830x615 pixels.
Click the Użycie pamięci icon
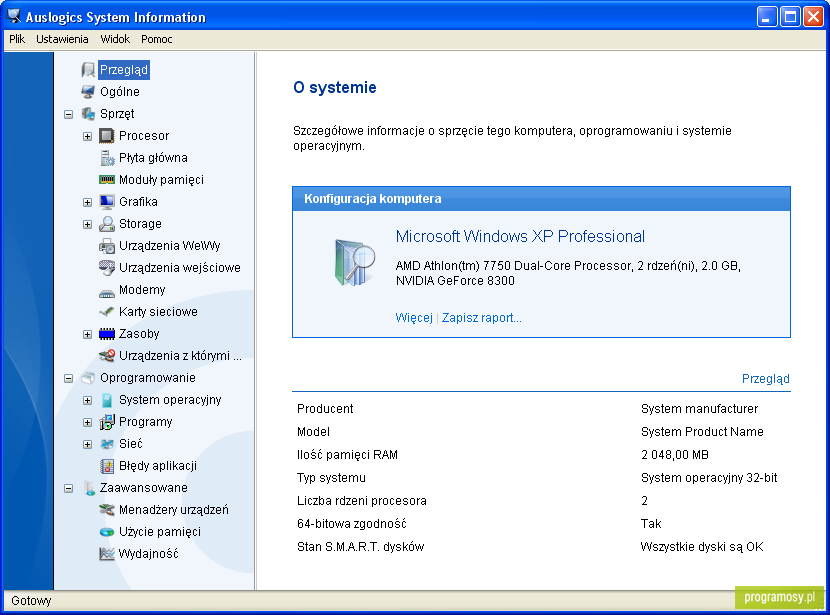[x=107, y=532]
